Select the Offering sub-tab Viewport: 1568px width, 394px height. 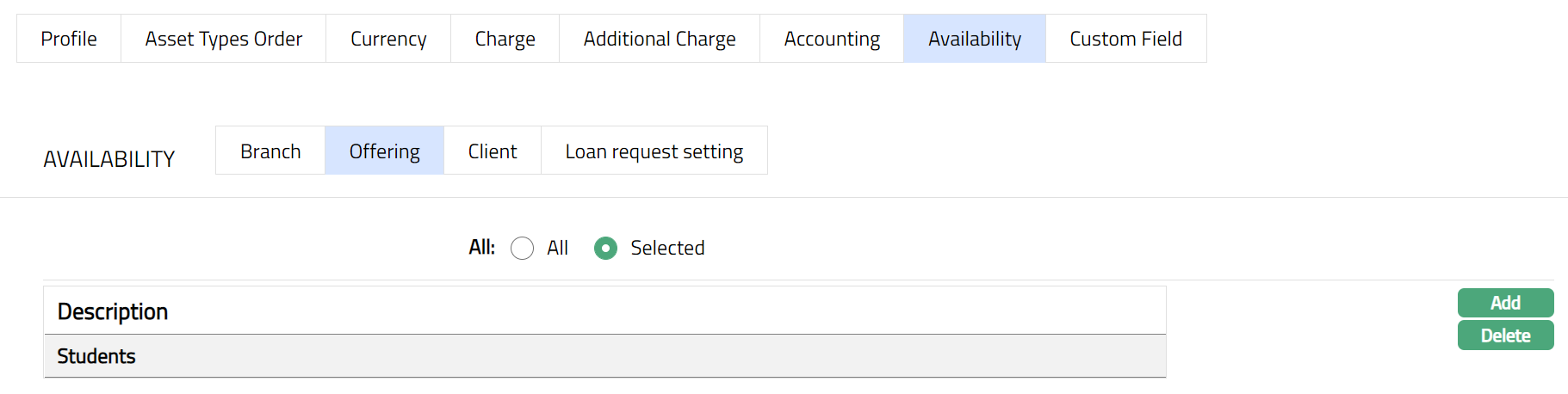point(384,151)
